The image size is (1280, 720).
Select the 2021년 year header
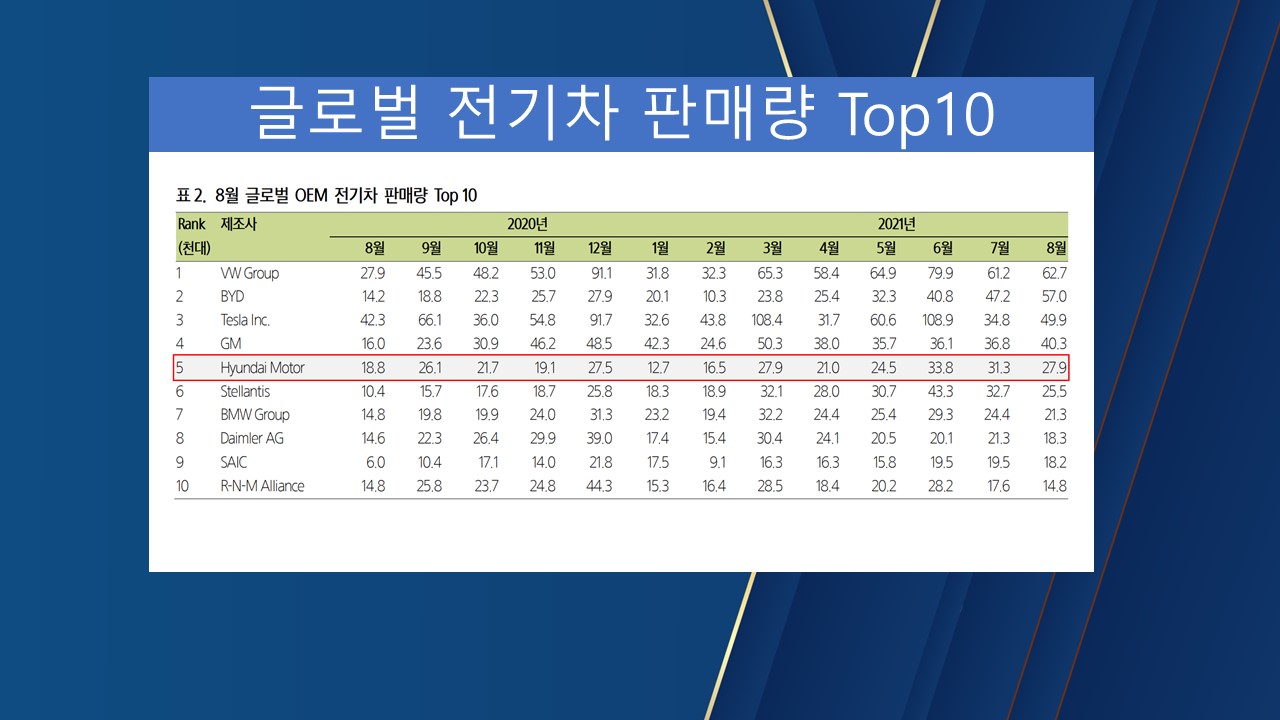click(896, 224)
